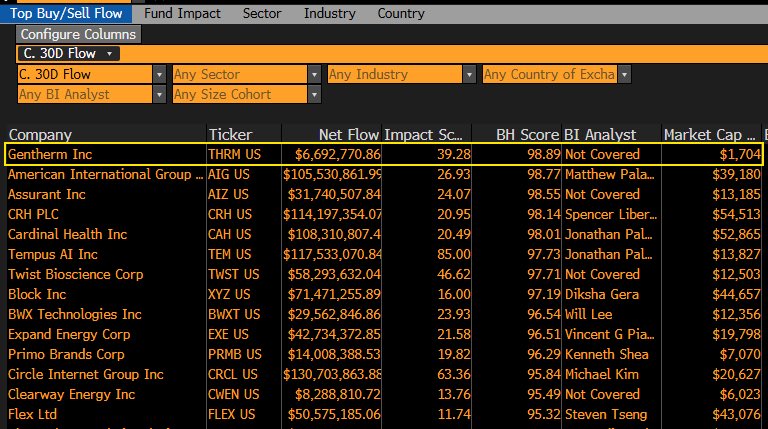Click analyst name Michael Kim
This screenshot has width=768, height=429.
click(x=602, y=374)
